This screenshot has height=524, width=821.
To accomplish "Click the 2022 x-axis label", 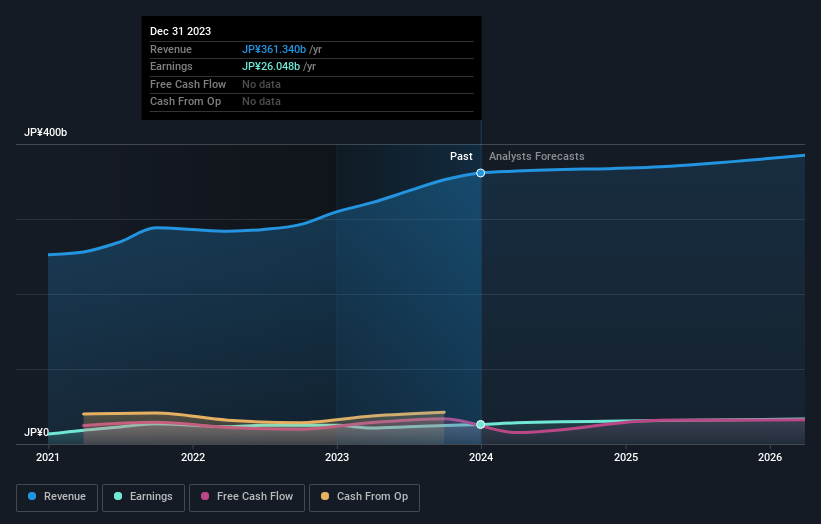I will click(193, 457).
